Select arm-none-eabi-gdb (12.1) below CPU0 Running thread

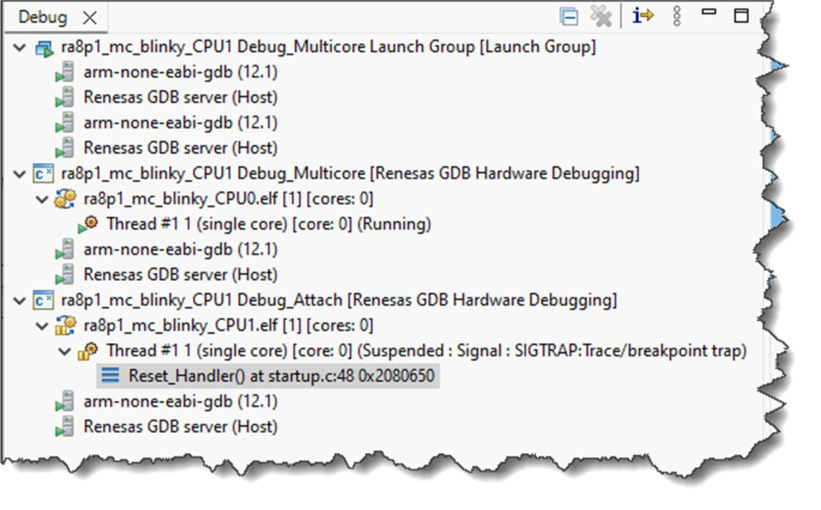click(181, 250)
